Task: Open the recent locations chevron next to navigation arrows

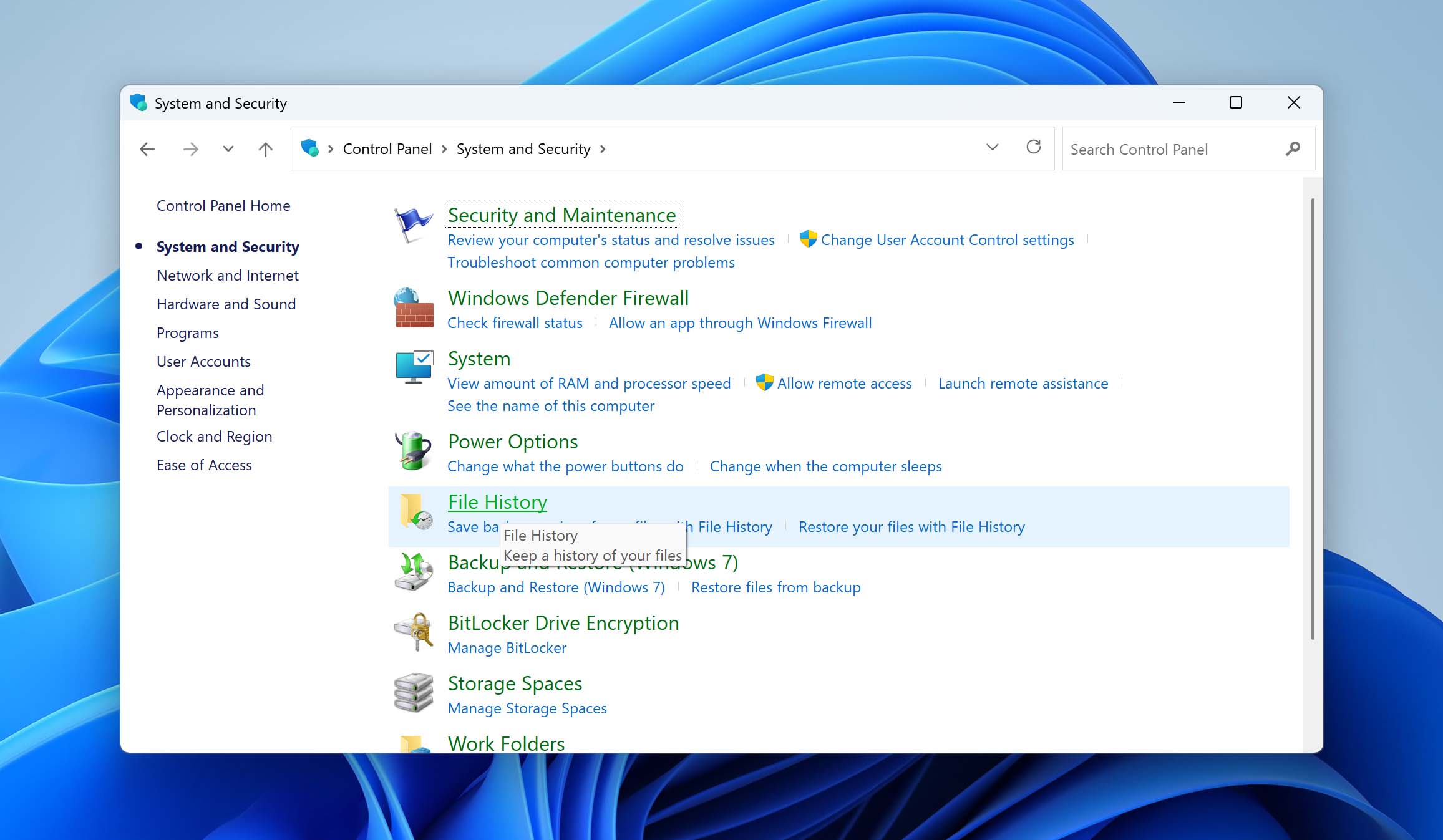Action: click(228, 148)
